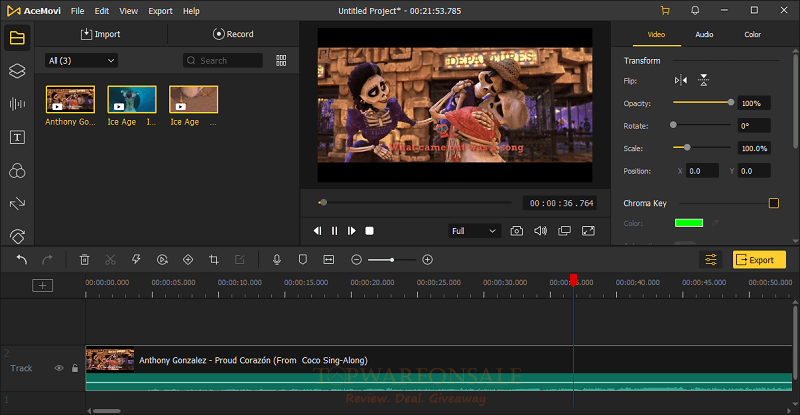800x415 pixels.
Task: Click the Undo arrow in timeline toolbar
Action: pos(21,260)
